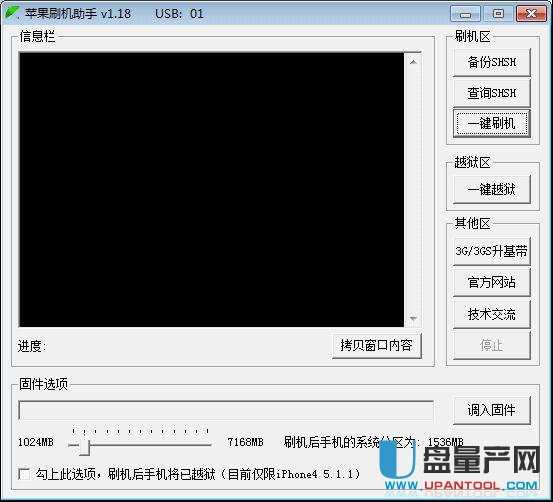Minimize the 苹果刷机助手 window
Screen dimensions: 553x502
tap(466, 14)
